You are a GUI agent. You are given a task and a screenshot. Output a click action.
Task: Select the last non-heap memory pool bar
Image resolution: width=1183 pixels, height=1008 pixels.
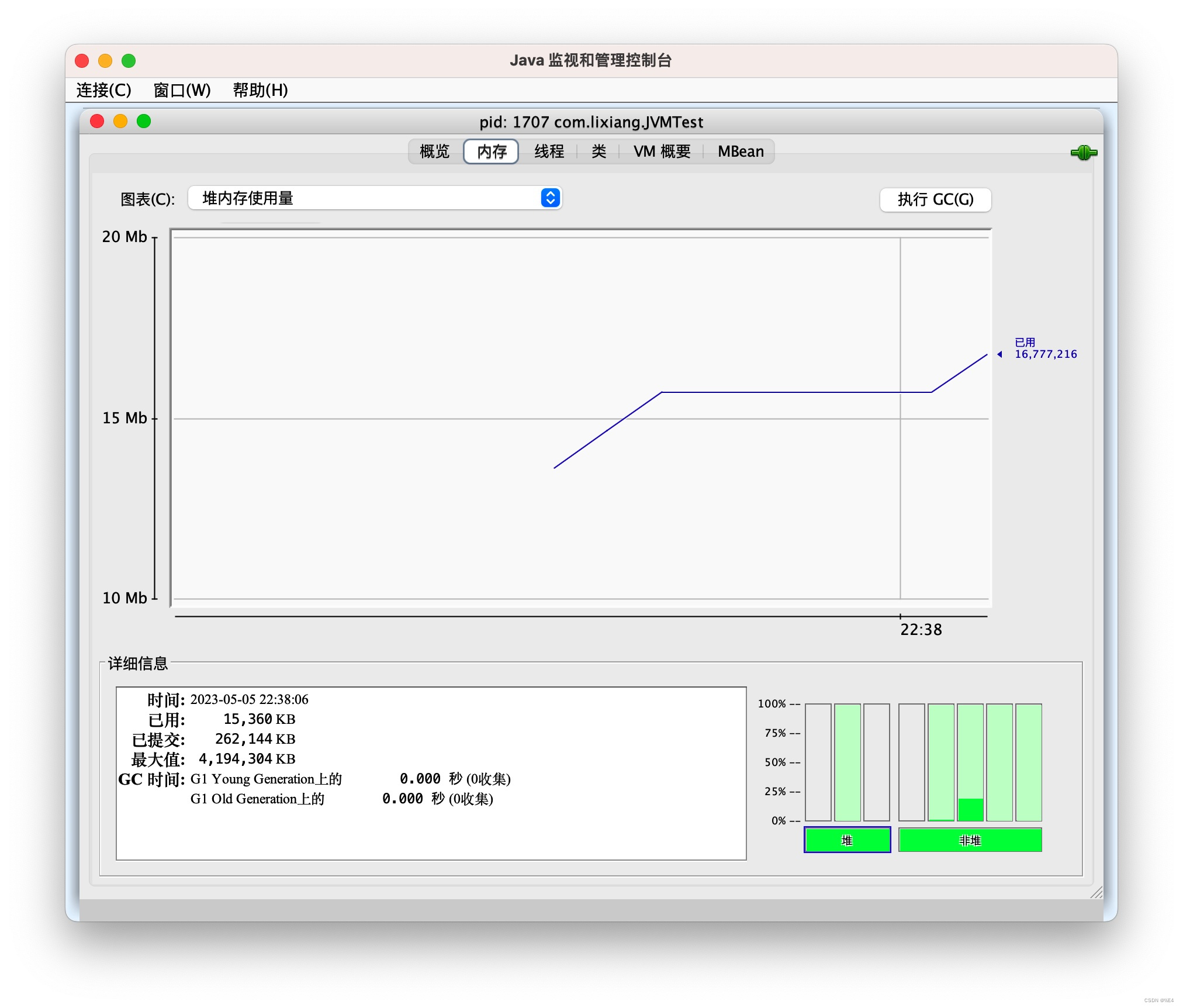pos(1028,762)
